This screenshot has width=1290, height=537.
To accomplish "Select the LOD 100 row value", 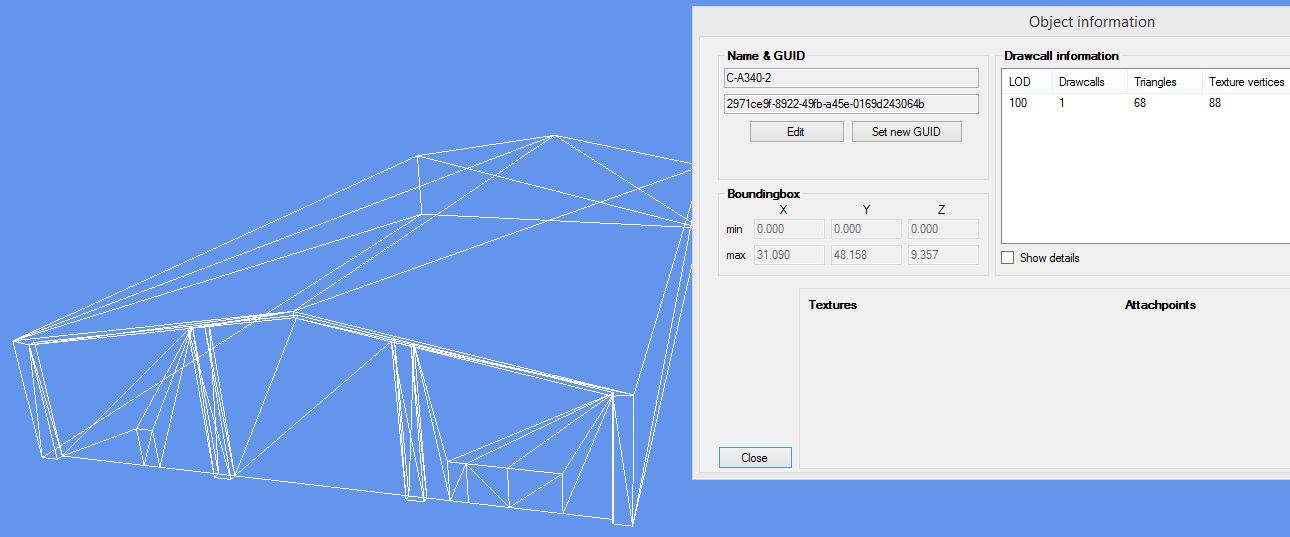I will click(1018, 103).
